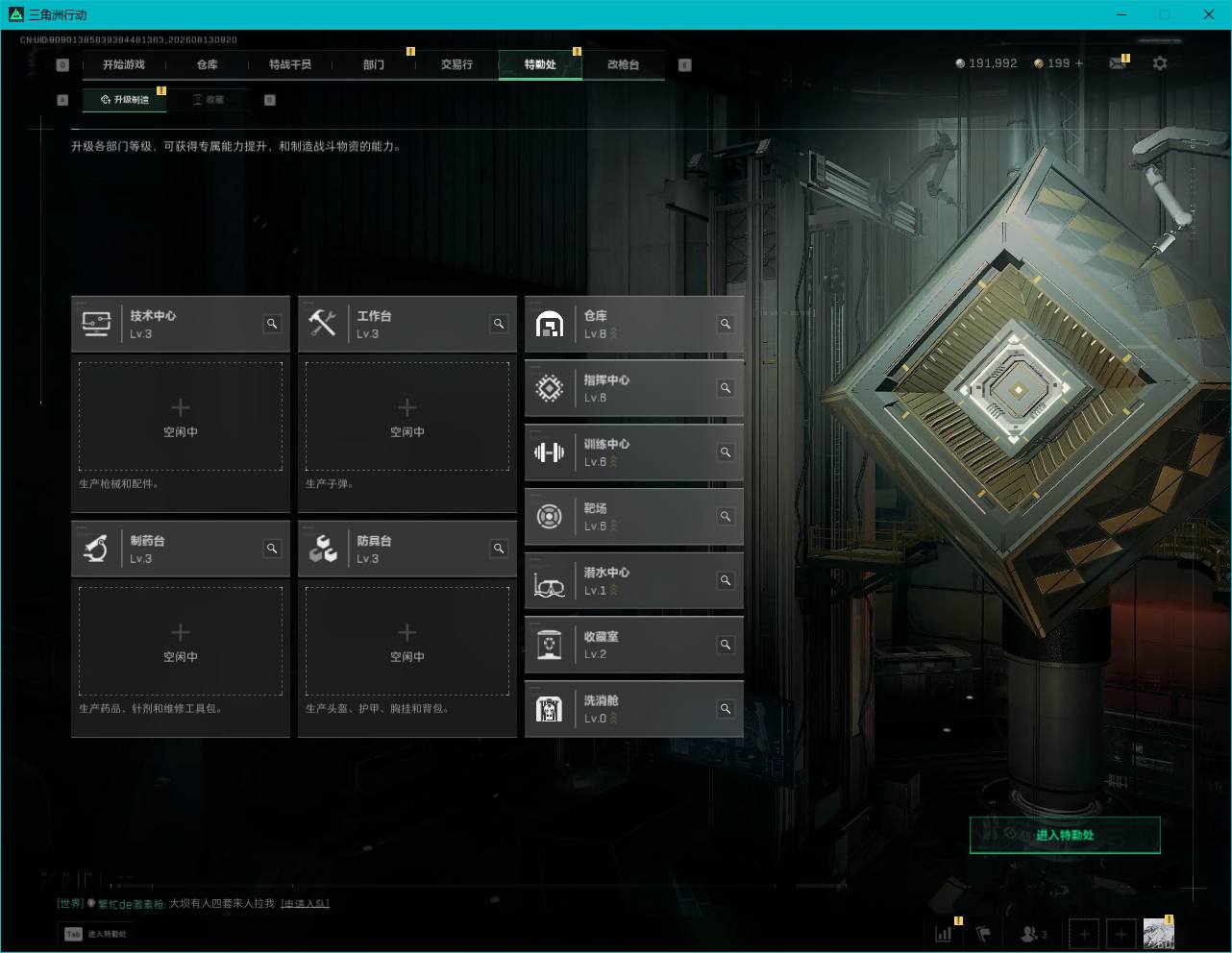The height and width of the screenshot is (953, 1232).
Task: Click the Q key hint button
Action: click(62, 64)
